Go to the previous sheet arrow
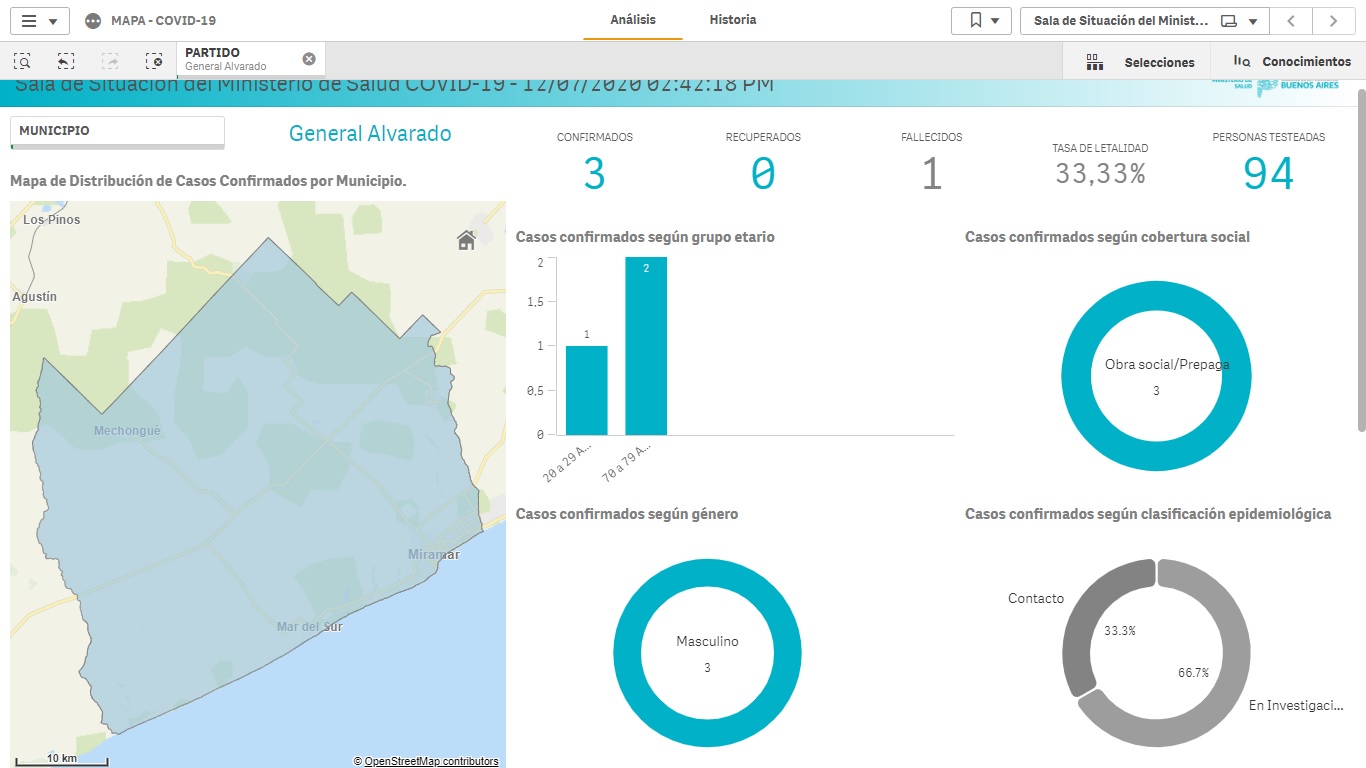1366x768 pixels. 1291,21
